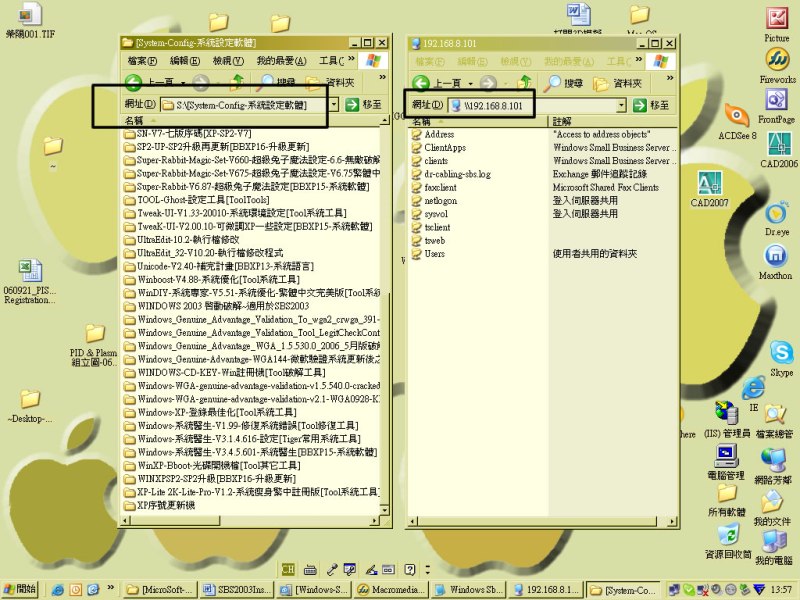The height and width of the screenshot is (600, 800).
Task: Expand Quick Launch chevron on taskbar
Action: (x=110, y=588)
